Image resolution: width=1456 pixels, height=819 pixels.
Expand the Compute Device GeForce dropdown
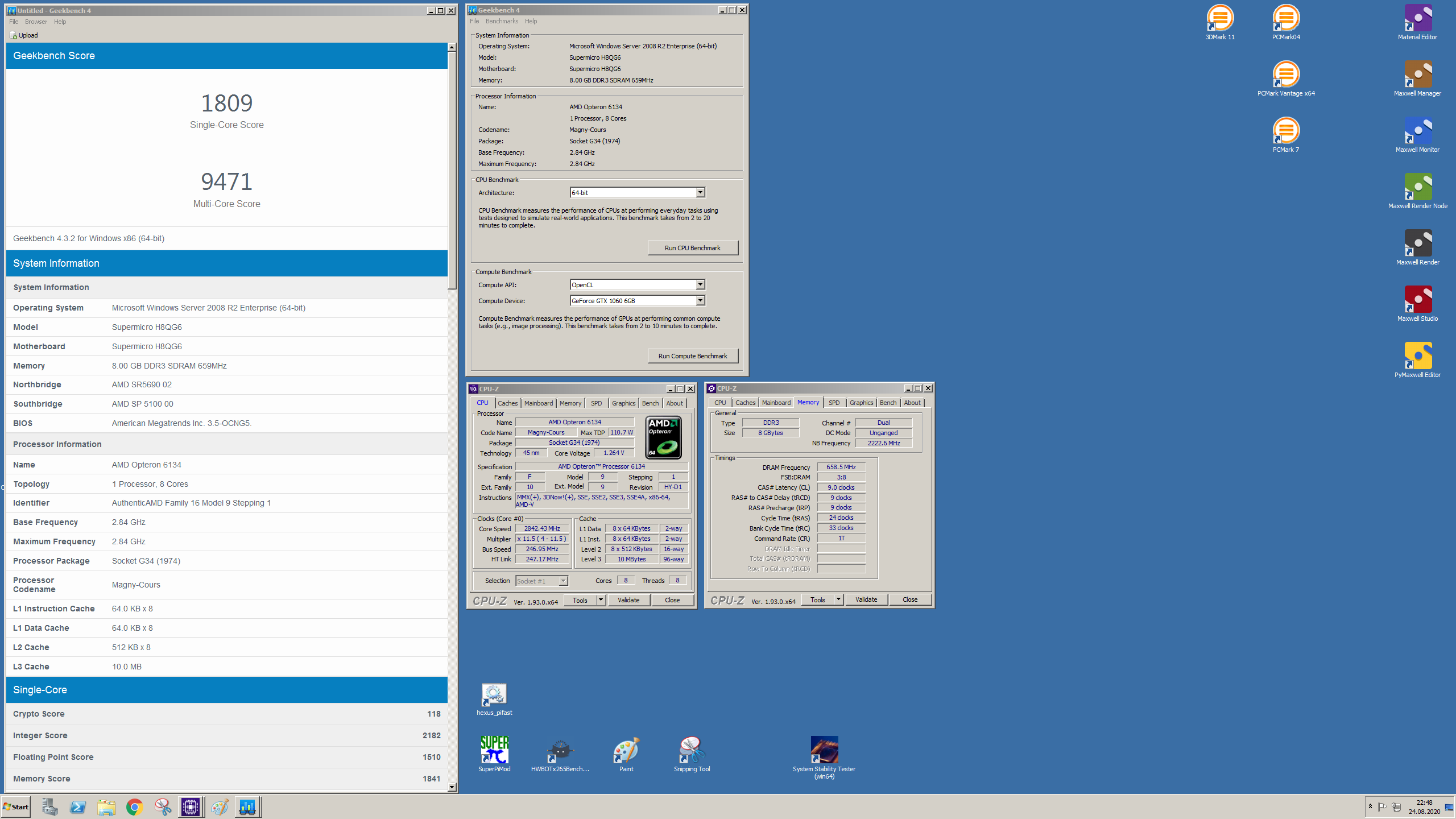tap(700, 301)
